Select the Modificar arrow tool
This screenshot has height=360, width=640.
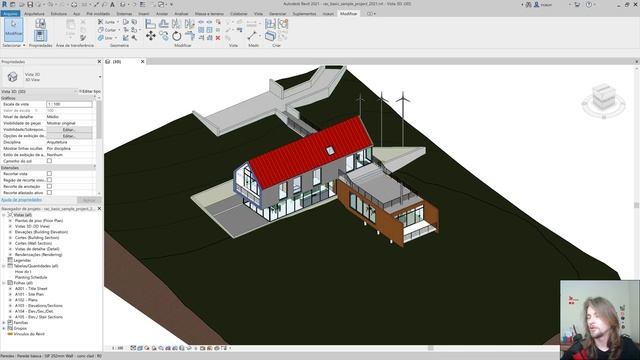click(x=13, y=29)
